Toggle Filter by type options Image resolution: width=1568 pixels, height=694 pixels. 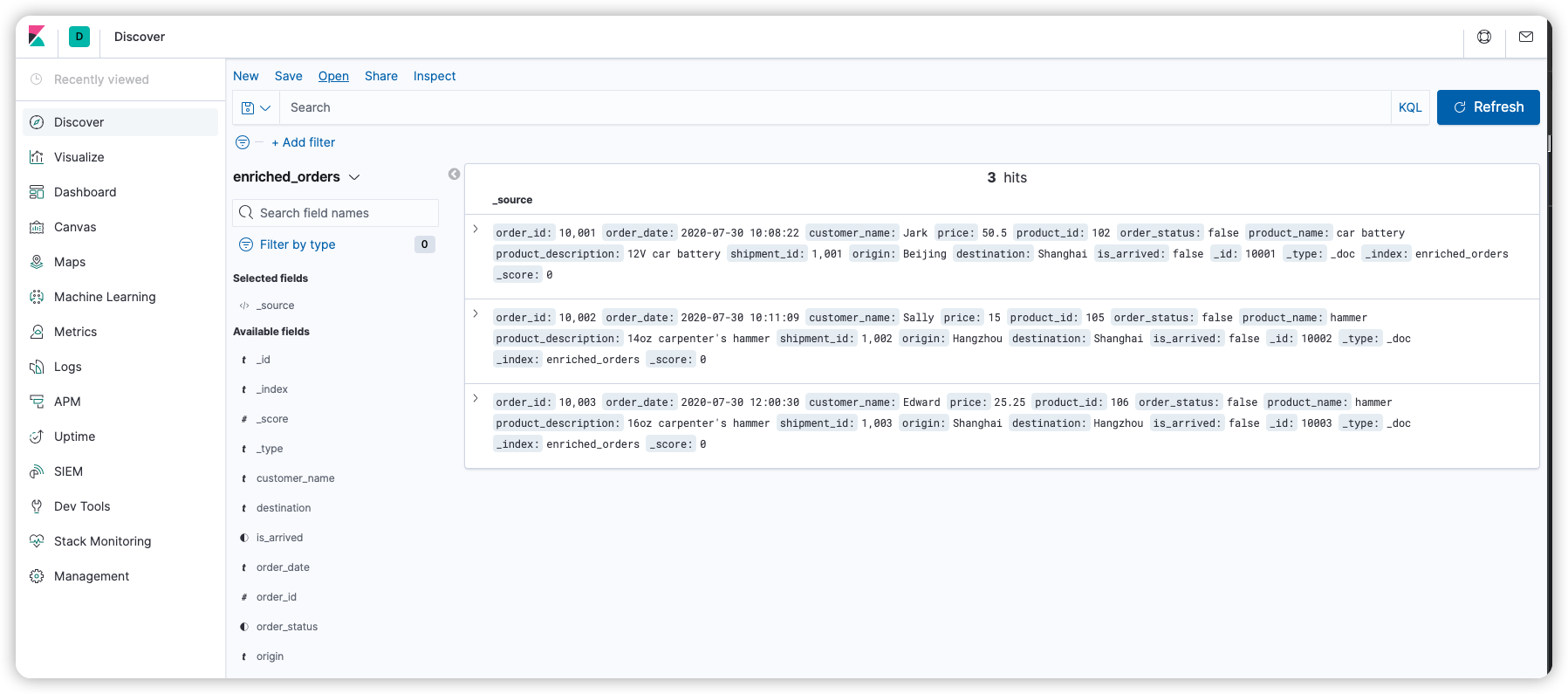298,244
